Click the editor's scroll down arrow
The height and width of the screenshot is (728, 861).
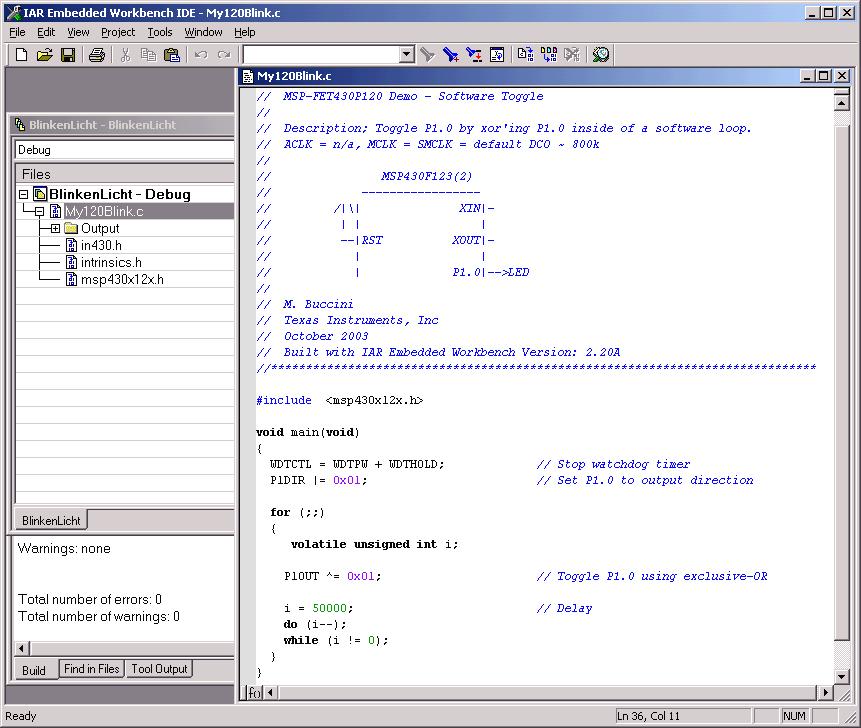[x=842, y=676]
